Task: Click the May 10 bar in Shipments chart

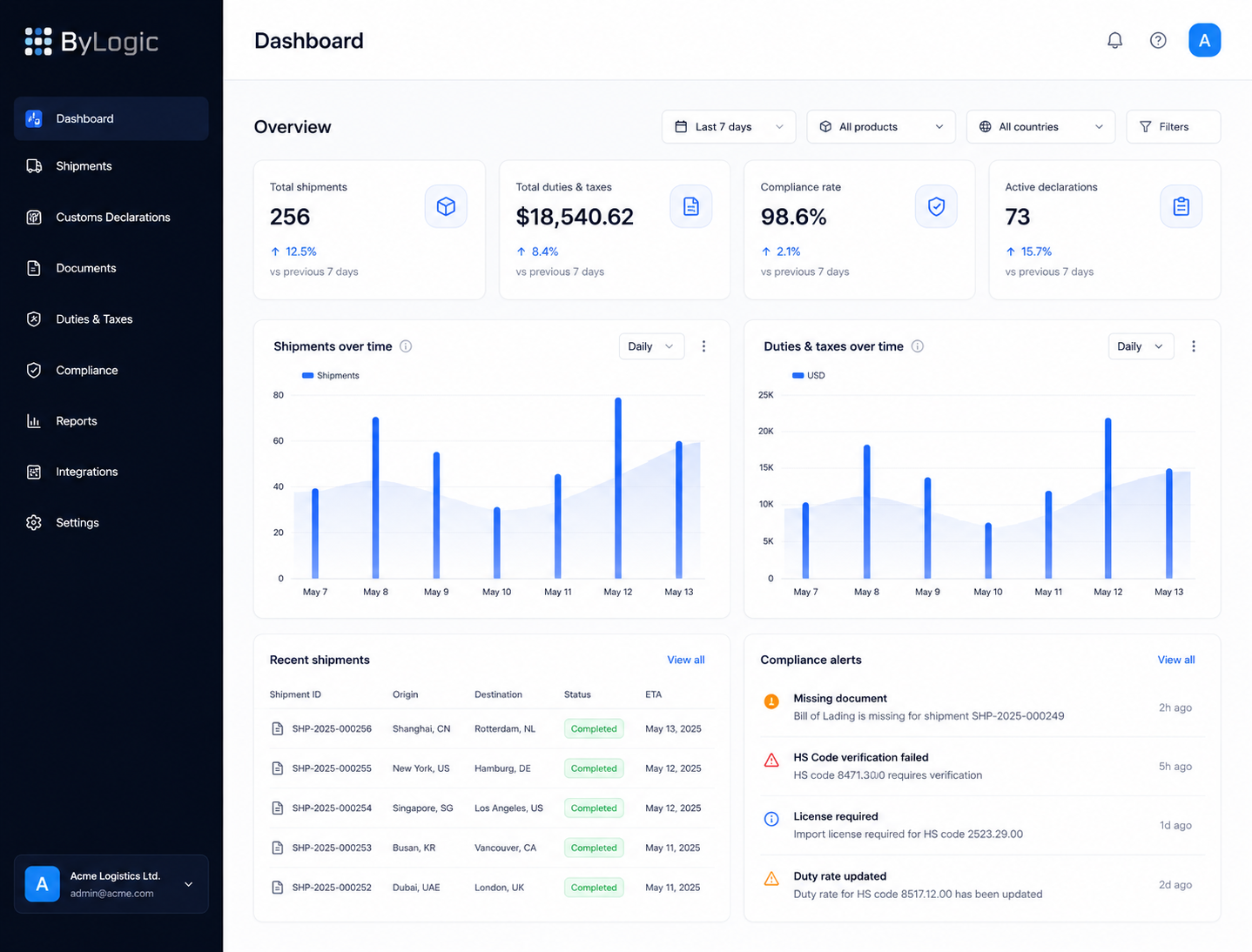Action: (497, 542)
